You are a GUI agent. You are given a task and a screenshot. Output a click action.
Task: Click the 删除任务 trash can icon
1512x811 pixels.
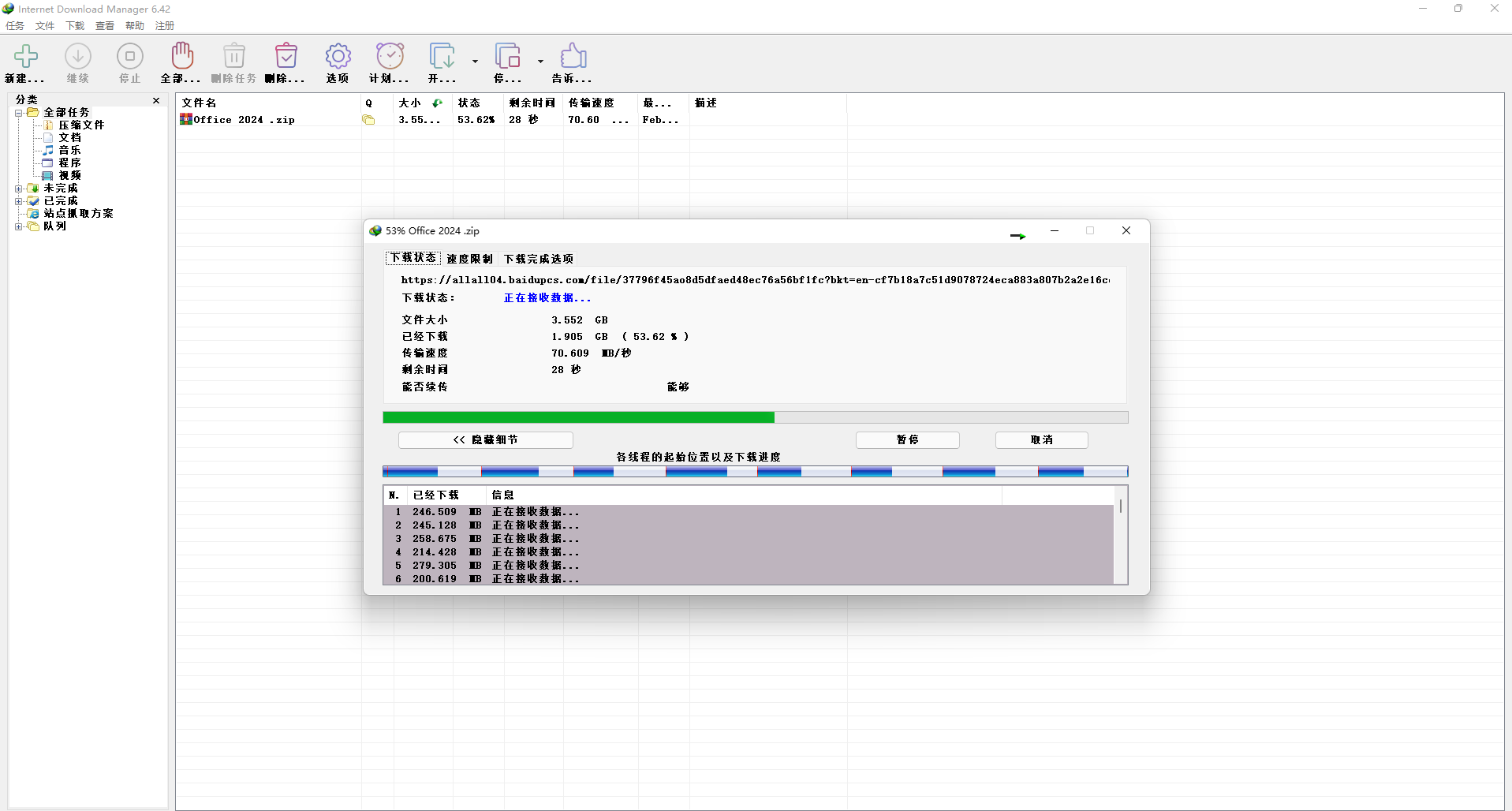pyautogui.click(x=234, y=55)
